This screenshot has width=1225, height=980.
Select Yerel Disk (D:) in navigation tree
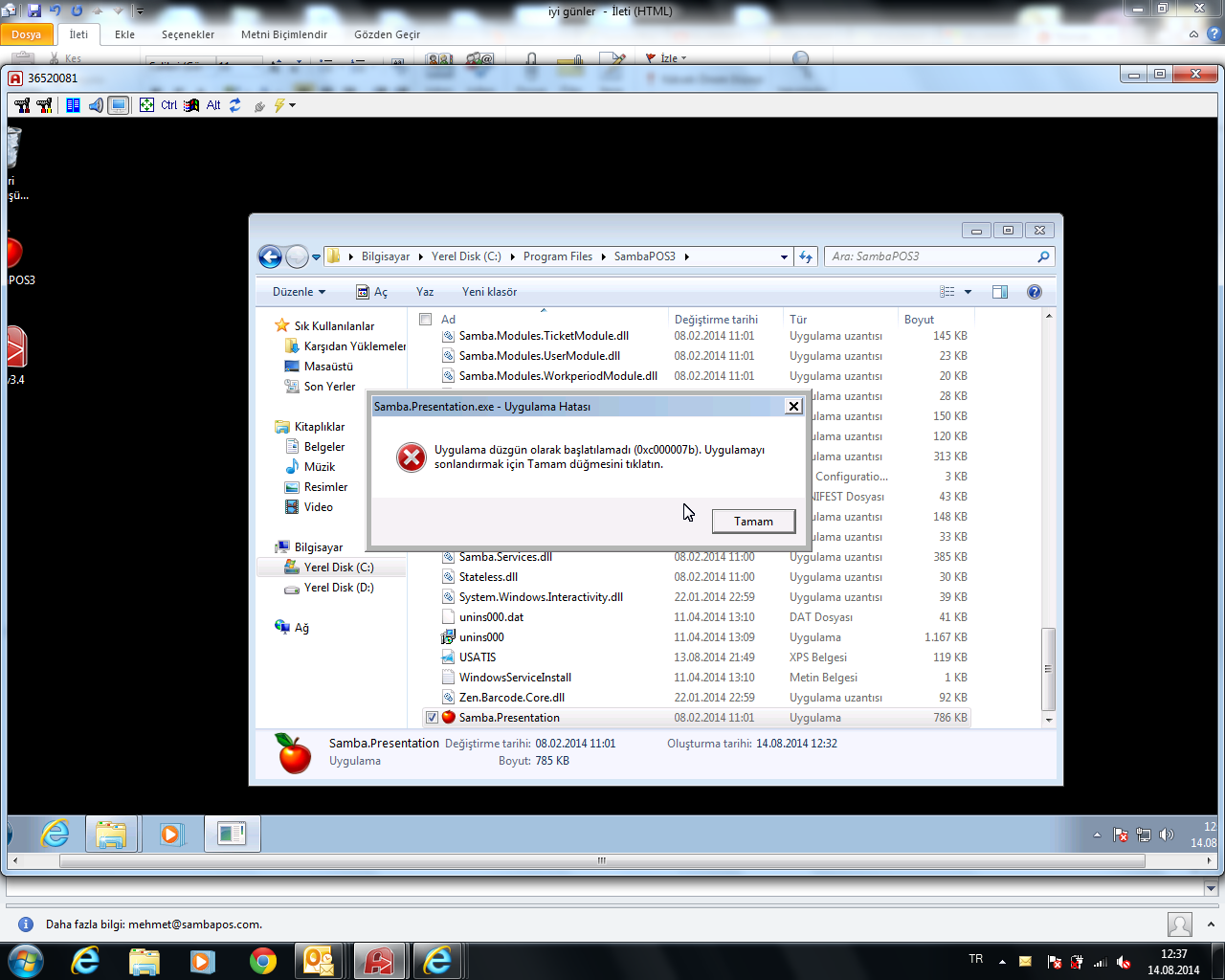pyautogui.click(x=338, y=588)
